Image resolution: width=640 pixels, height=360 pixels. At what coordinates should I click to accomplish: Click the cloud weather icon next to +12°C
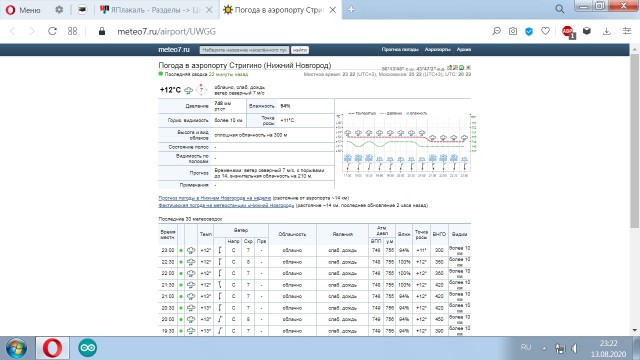click(x=188, y=90)
